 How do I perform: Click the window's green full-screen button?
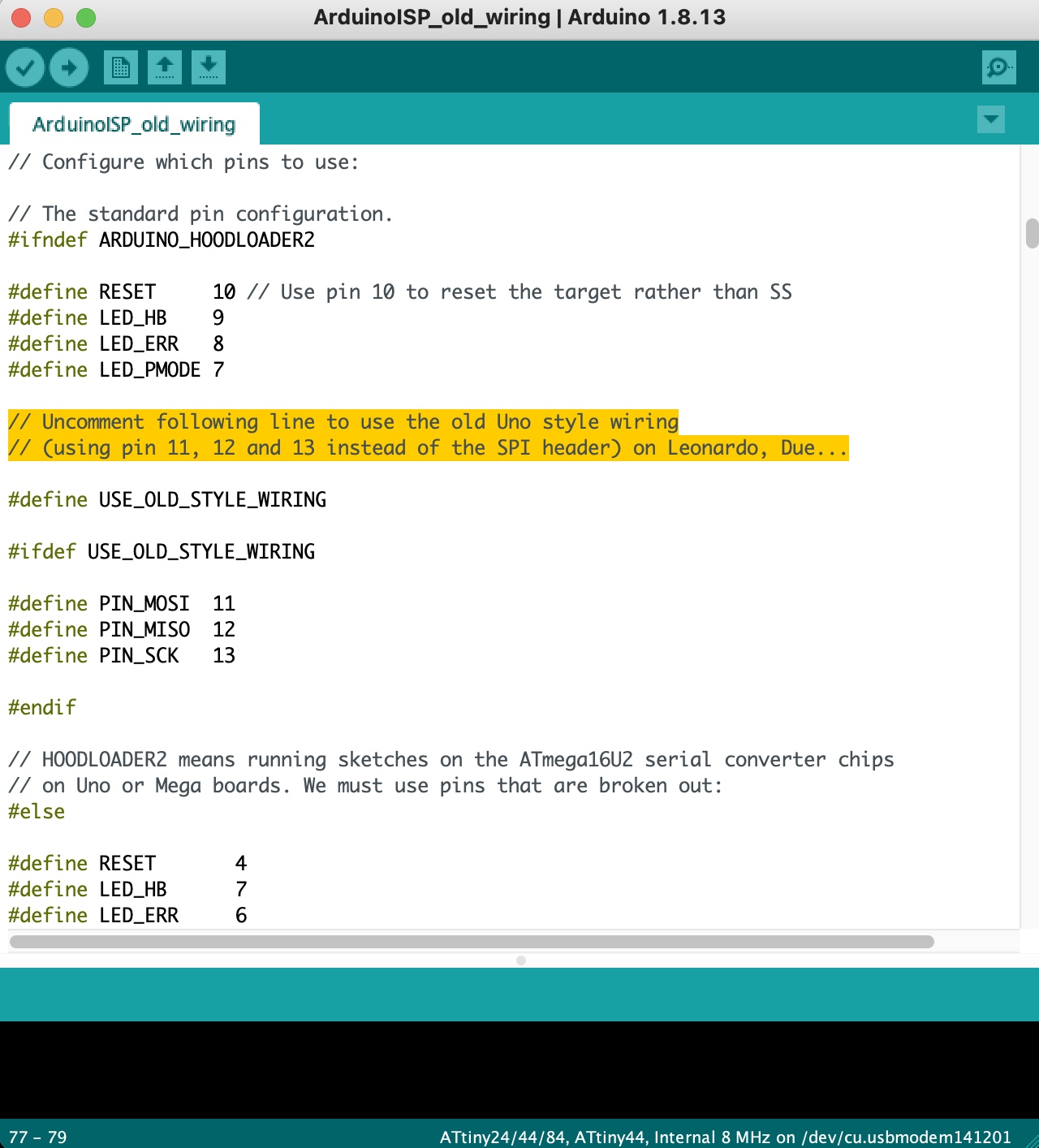click(86, 18)
